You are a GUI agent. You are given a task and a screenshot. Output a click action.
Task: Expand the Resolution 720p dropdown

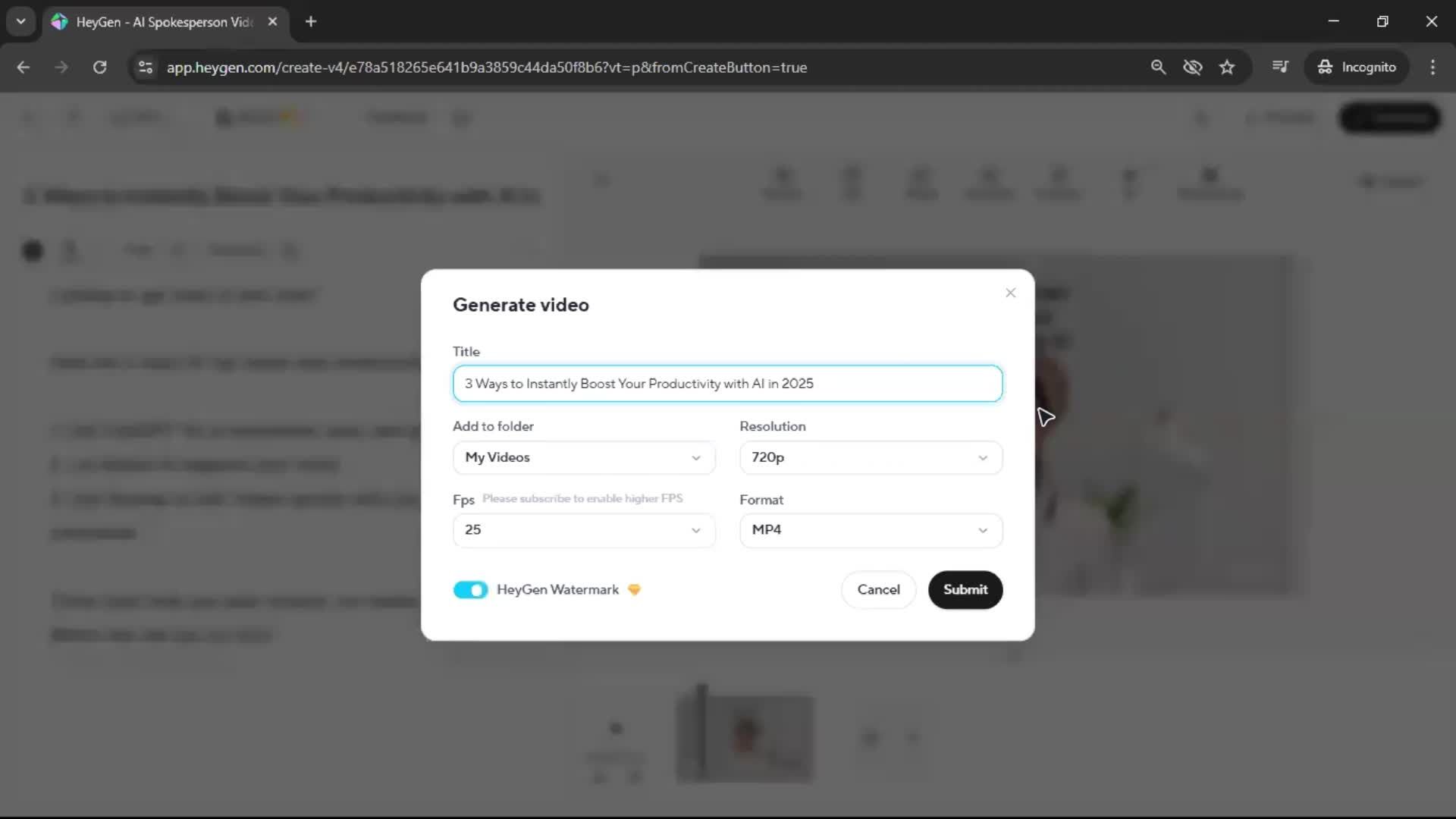coord(870,457)
